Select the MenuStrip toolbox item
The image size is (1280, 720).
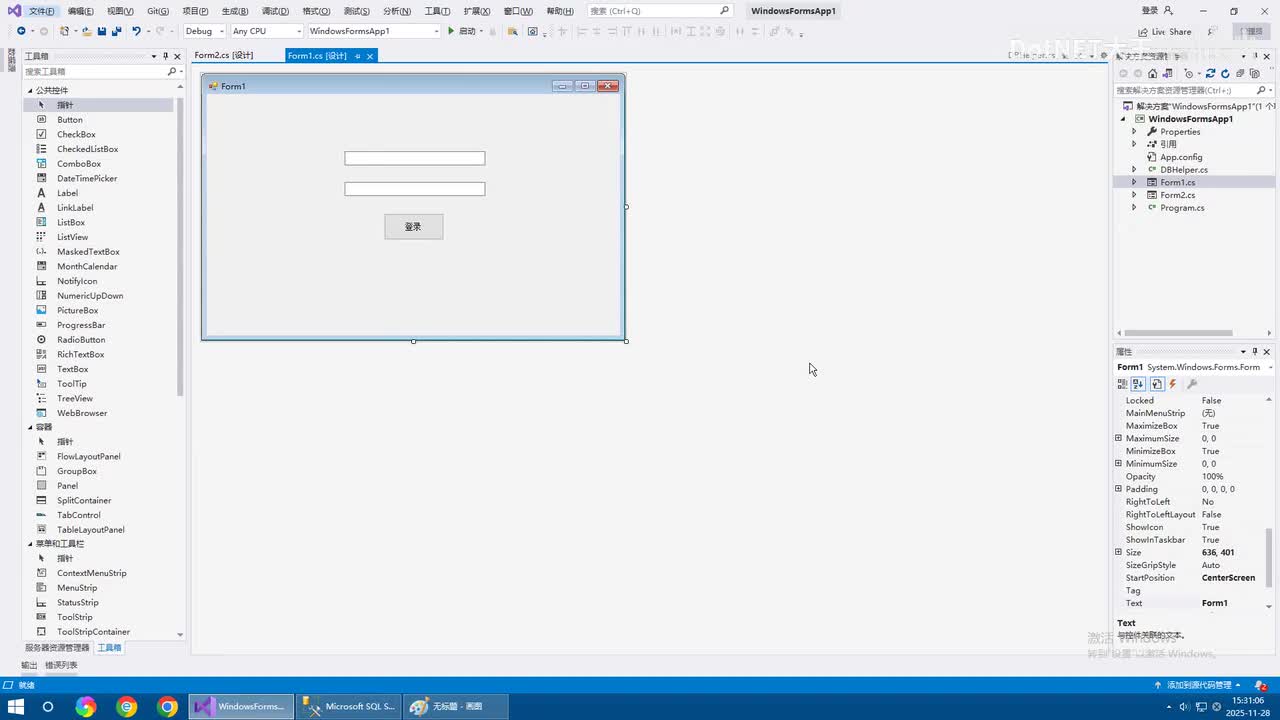77,588
